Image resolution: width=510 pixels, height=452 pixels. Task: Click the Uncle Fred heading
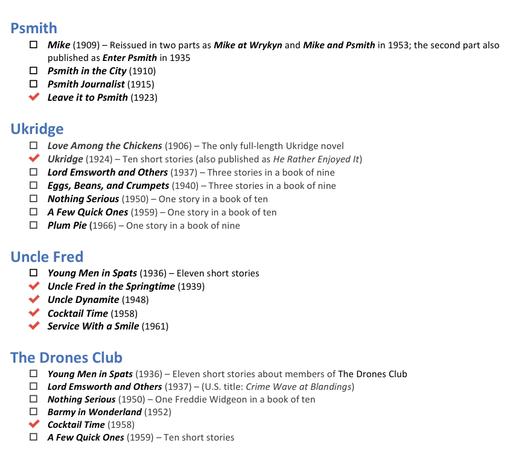tap(47, 257)
